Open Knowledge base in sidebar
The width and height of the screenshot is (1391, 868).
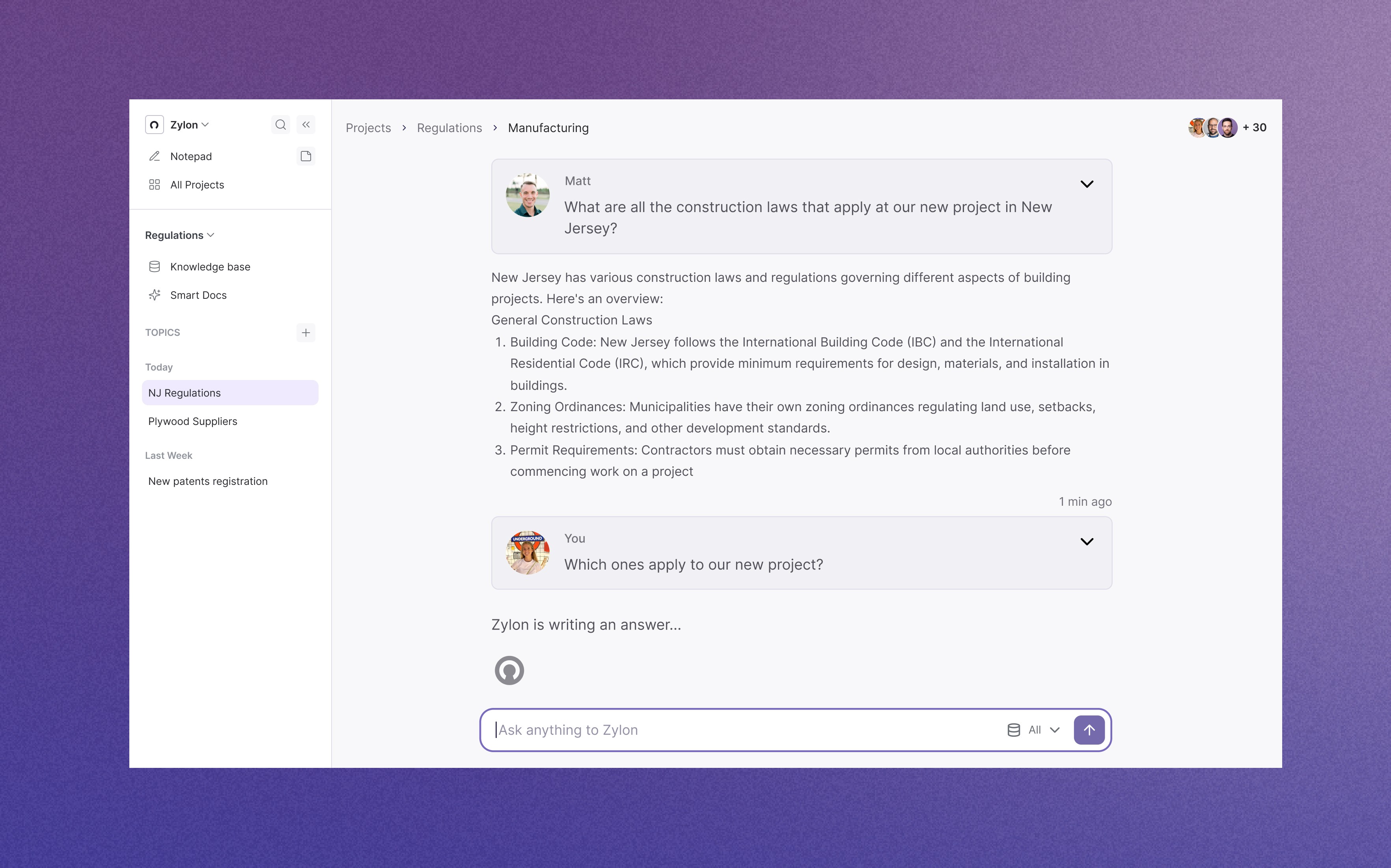click(x=210, y=267)
